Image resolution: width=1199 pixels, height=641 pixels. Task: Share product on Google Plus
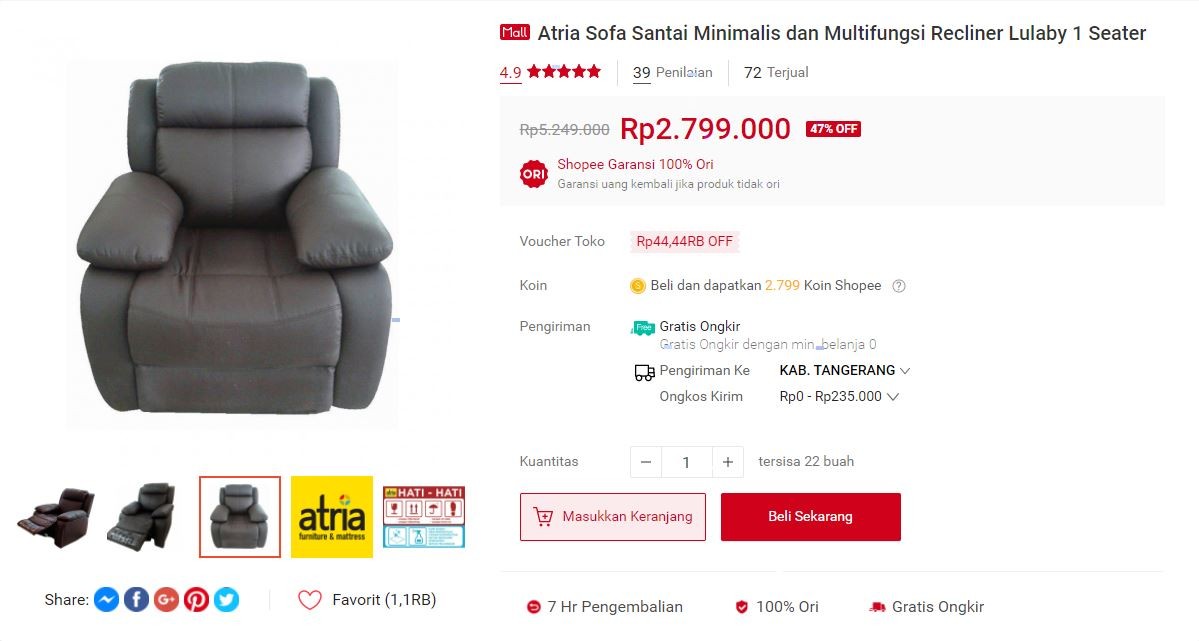[x=166, y=600]
